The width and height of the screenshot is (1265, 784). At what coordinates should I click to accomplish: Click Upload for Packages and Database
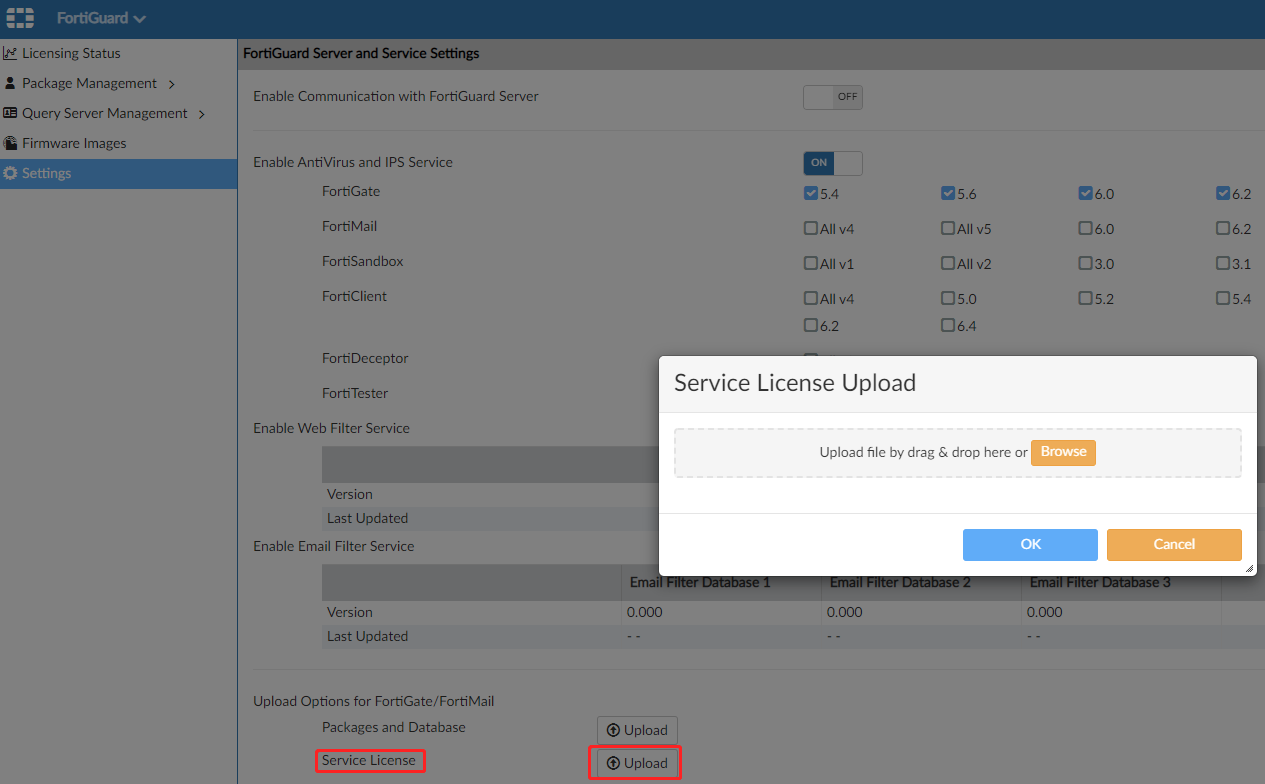coord(637,730)
